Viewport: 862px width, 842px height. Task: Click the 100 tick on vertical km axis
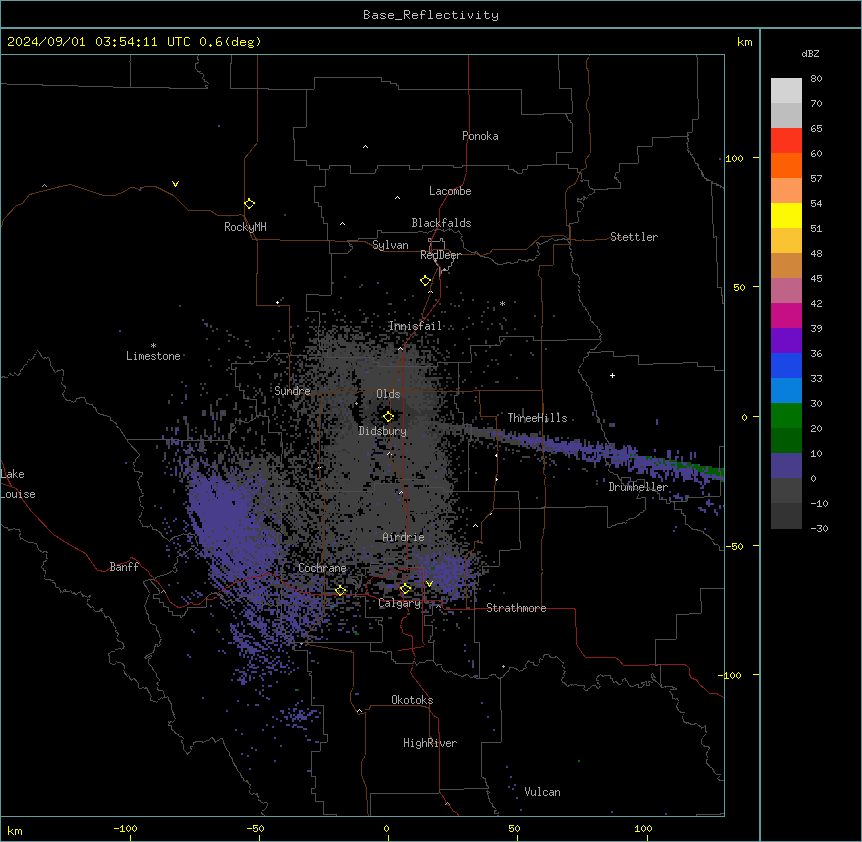tap(735, 159)
